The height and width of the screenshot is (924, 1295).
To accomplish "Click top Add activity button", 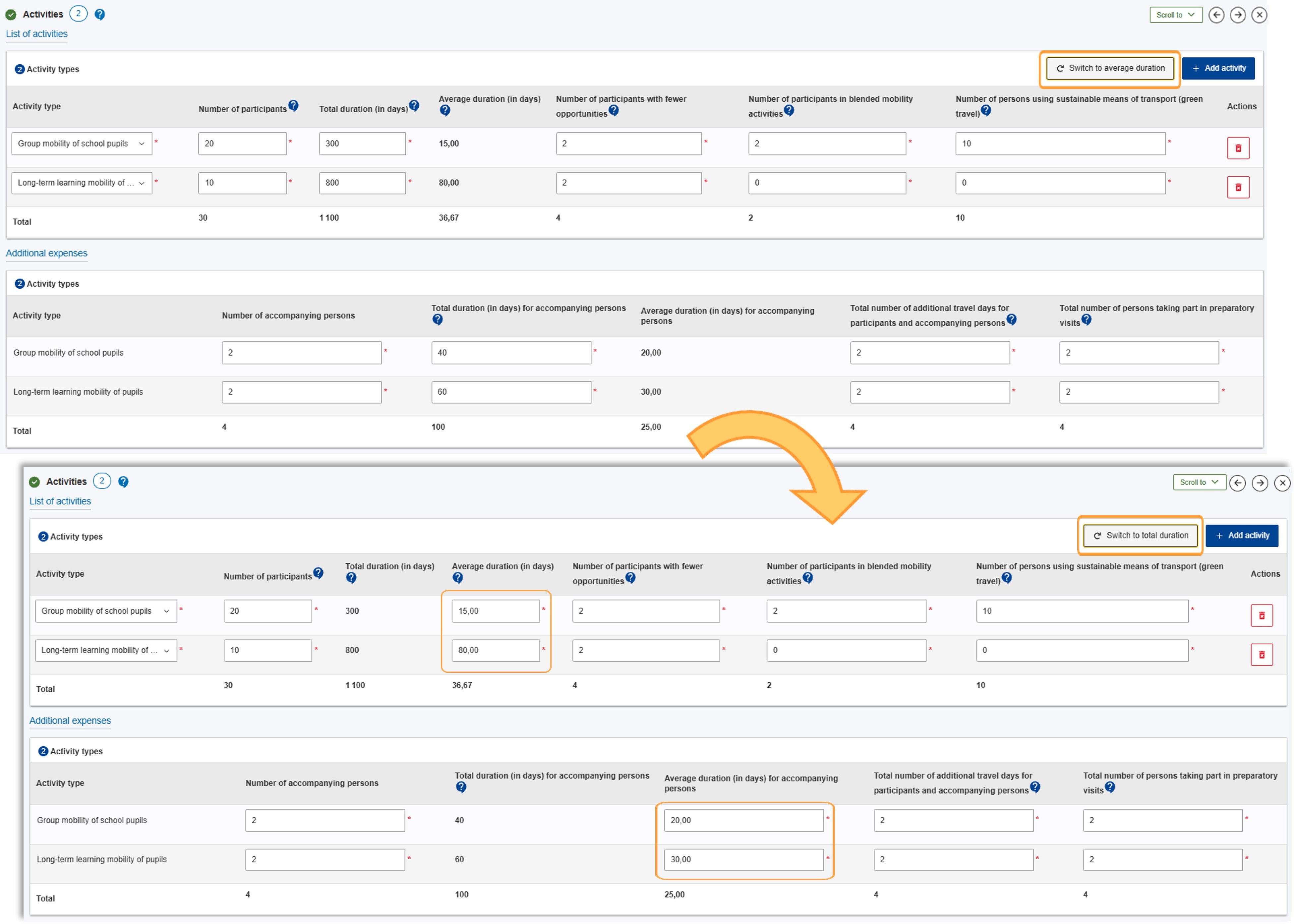I will [x=1218, y=68].
